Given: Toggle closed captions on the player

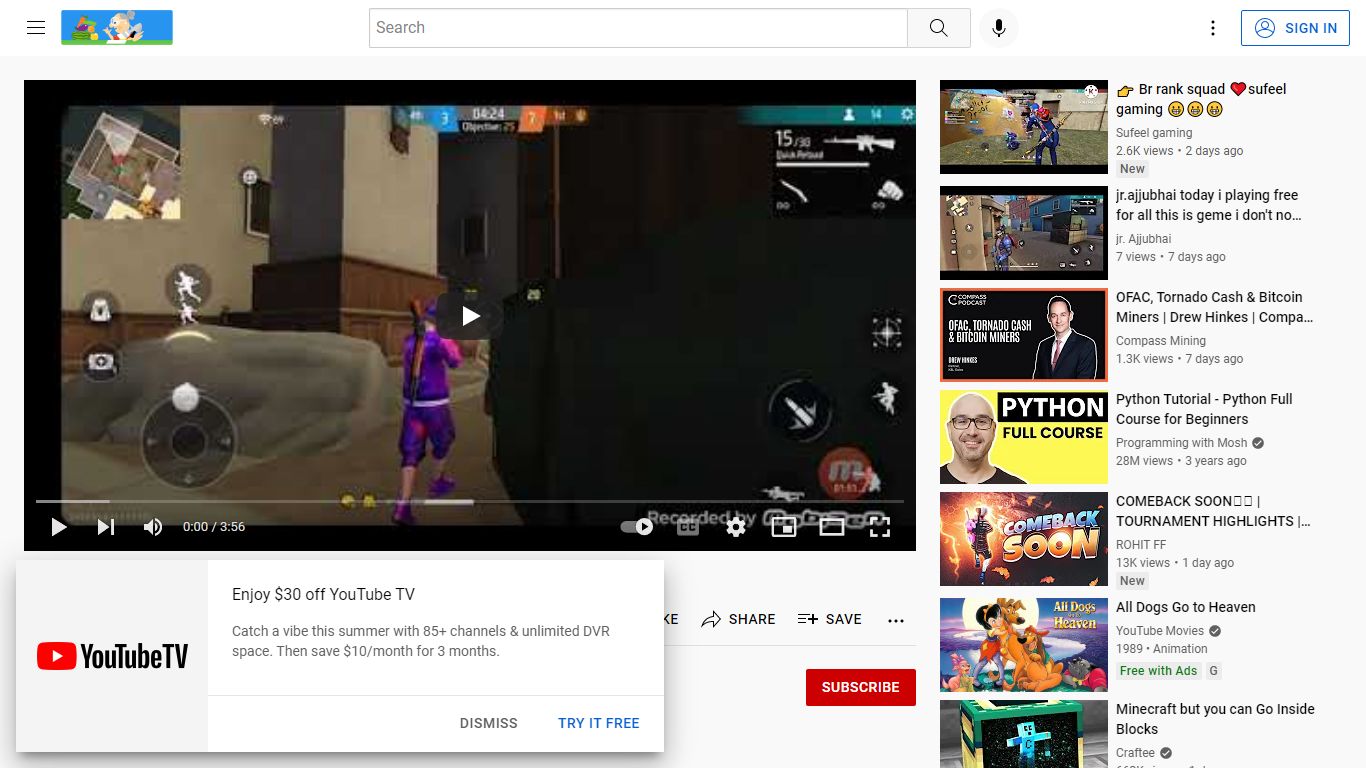Looking at the screenshot, I should tap(688, 527).
